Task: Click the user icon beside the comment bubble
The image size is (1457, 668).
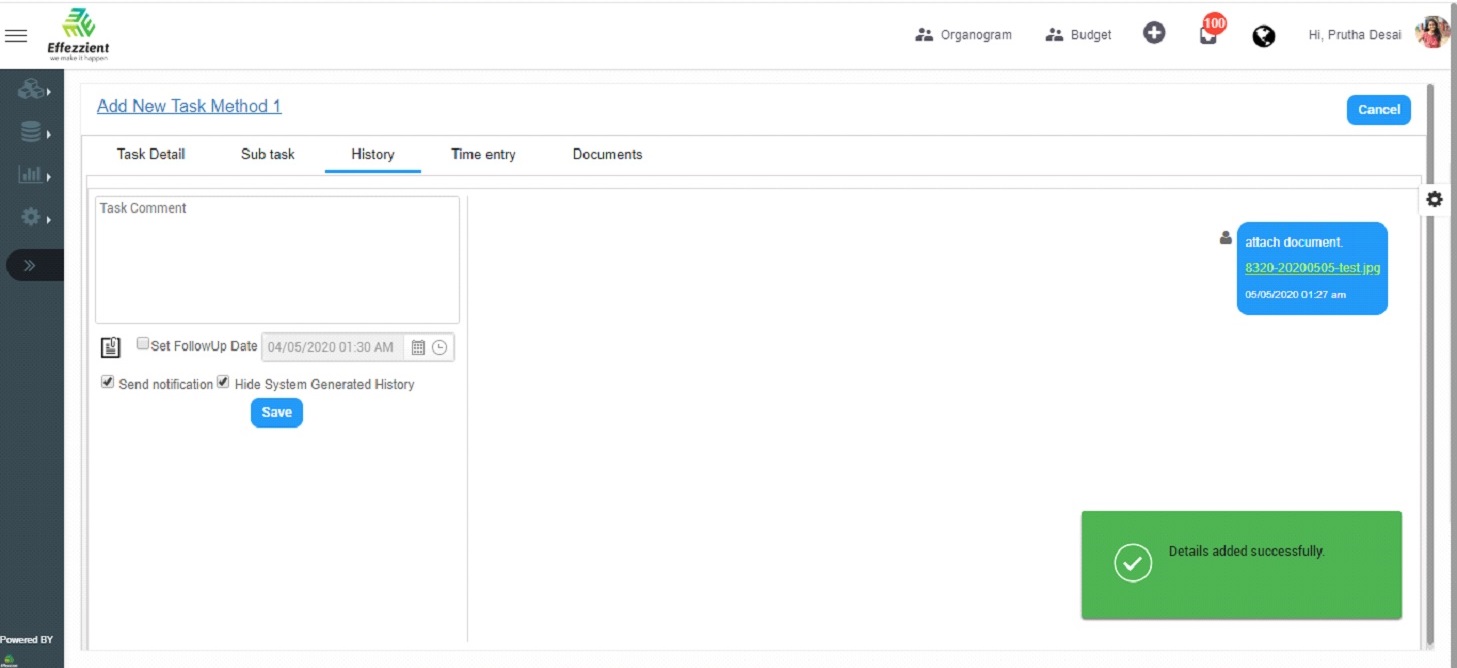Action: tap(1226, 238)
